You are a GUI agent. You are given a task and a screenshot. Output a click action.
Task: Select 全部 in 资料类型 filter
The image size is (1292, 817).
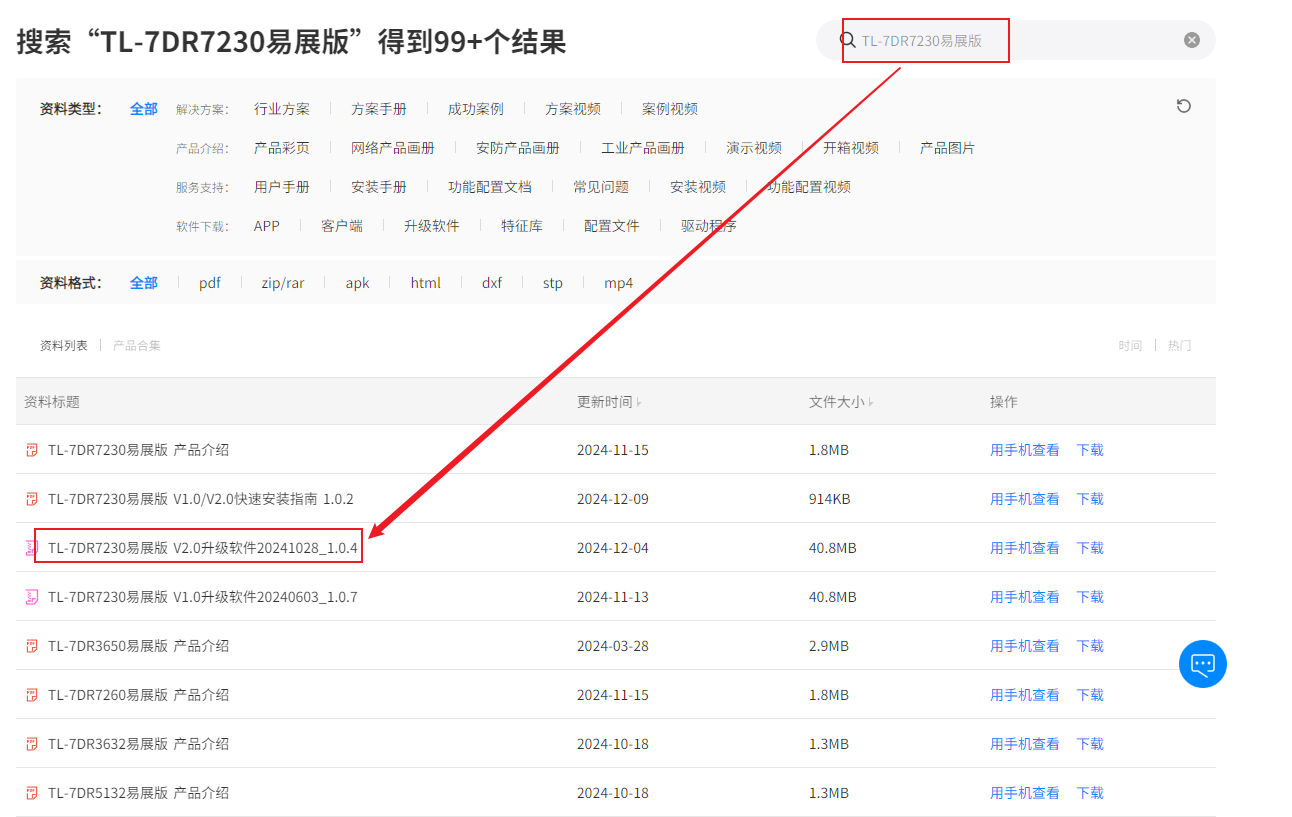pyautogui.click(x=144, y=109)
